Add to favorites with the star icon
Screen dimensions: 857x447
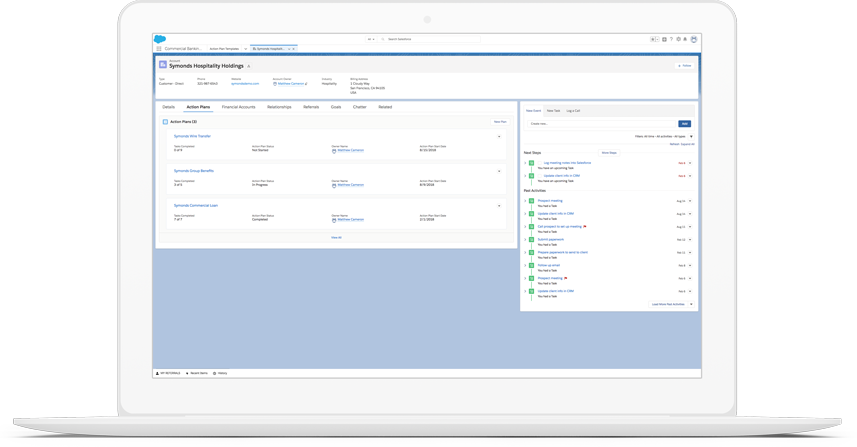652,39
